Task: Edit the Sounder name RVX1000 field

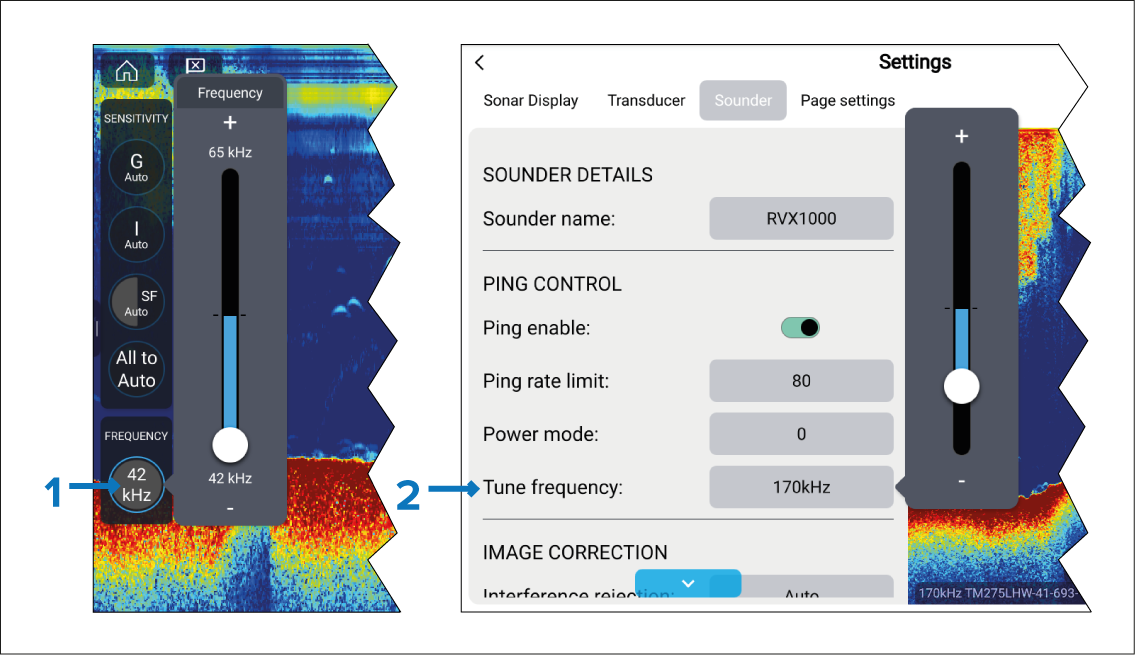Action: (x=801, y=218)
